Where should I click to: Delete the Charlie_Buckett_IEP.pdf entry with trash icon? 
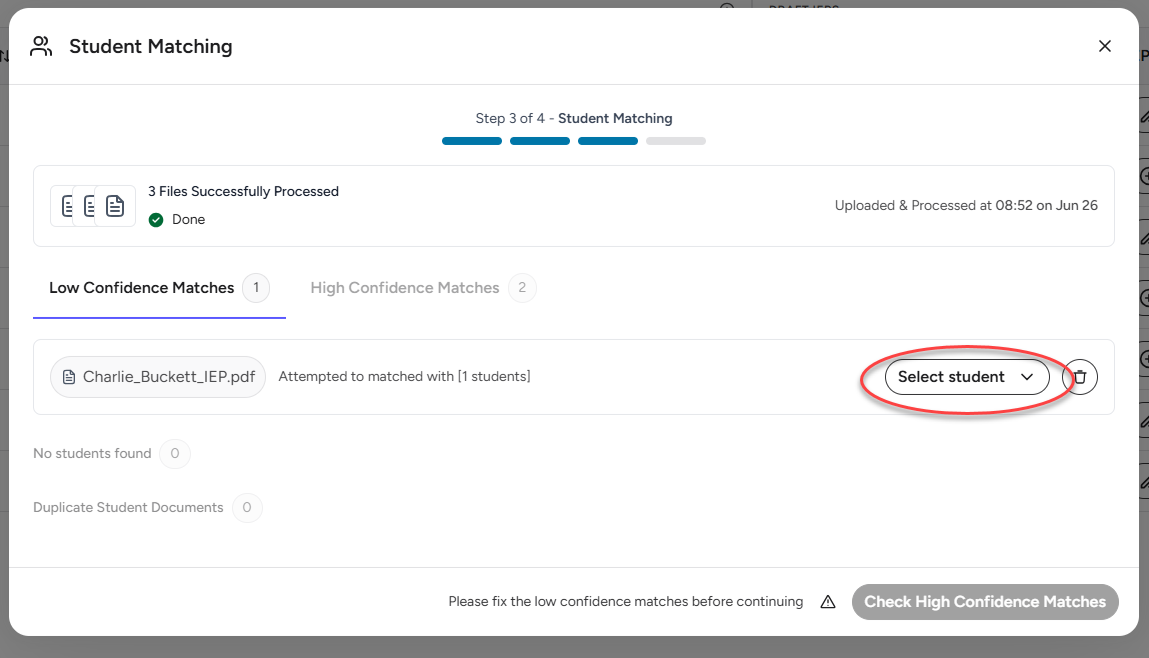(1079, 377)
